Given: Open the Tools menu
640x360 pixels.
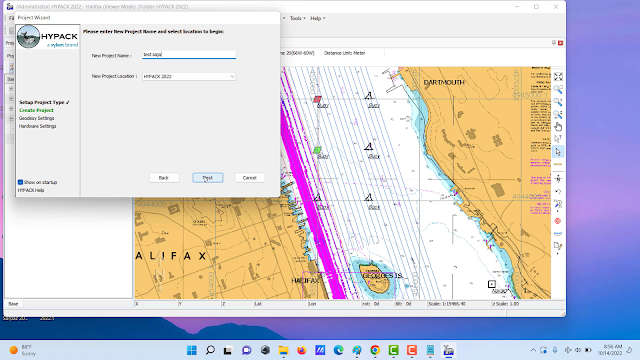Looking at the screenshot, I should point(298,18).
